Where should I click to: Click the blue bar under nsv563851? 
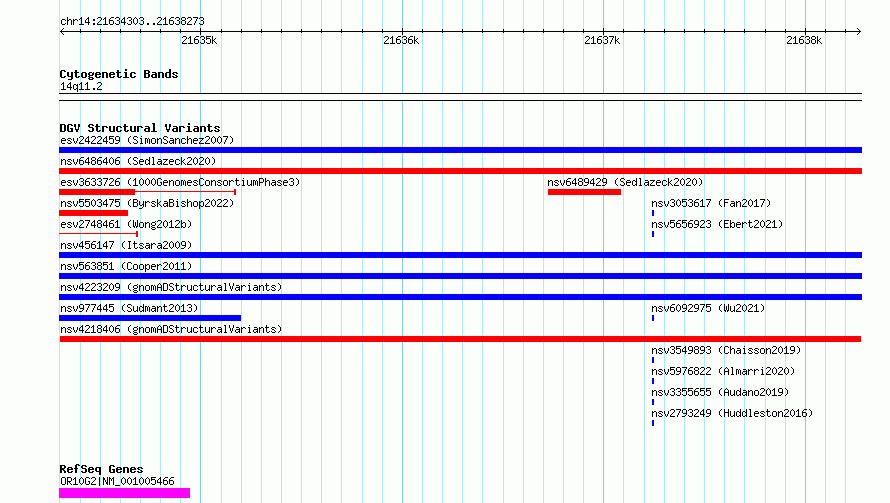click(460, 276)
